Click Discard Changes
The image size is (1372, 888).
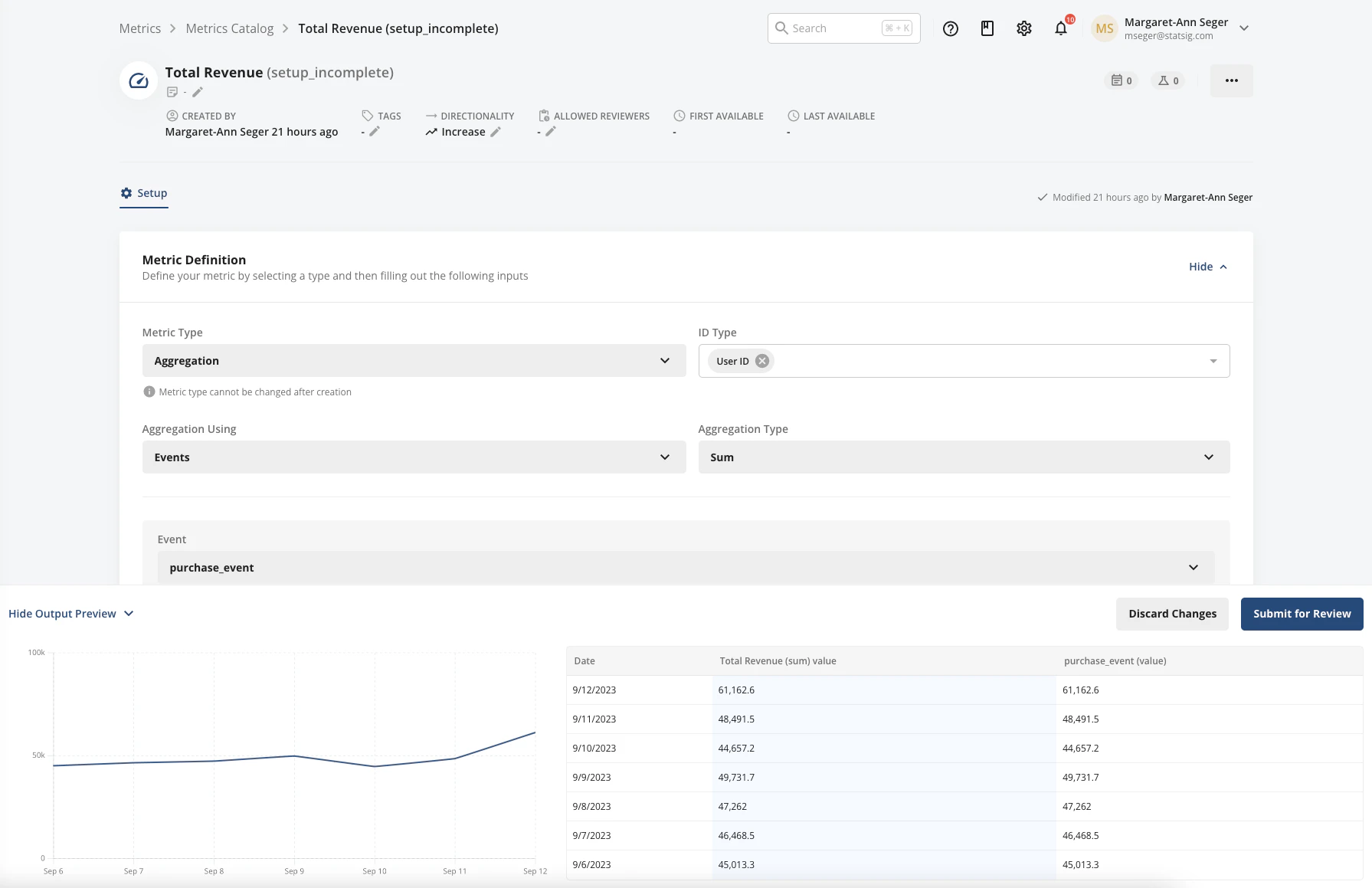1171,613
